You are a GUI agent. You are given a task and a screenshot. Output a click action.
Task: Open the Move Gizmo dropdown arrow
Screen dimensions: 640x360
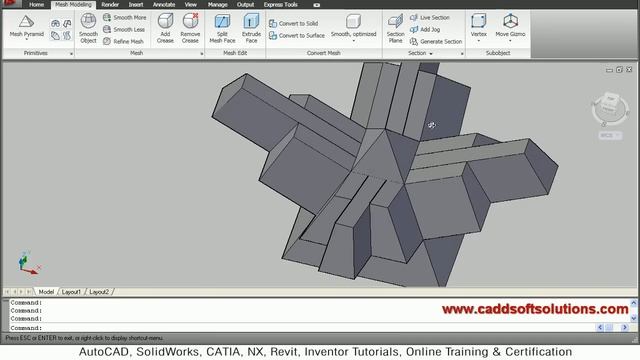(x=510, y=40)
